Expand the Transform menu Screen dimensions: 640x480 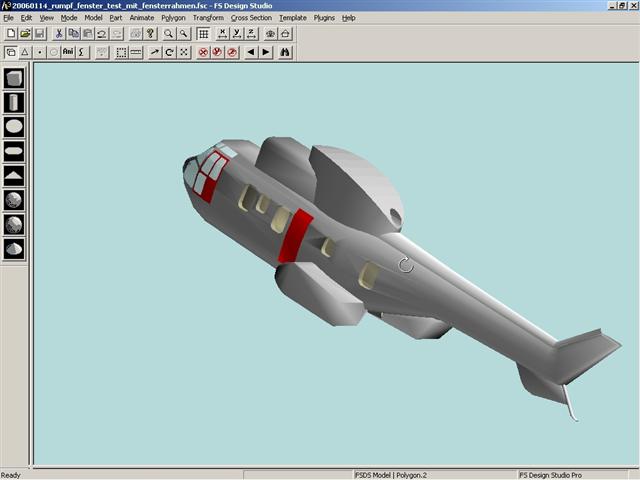208,18
